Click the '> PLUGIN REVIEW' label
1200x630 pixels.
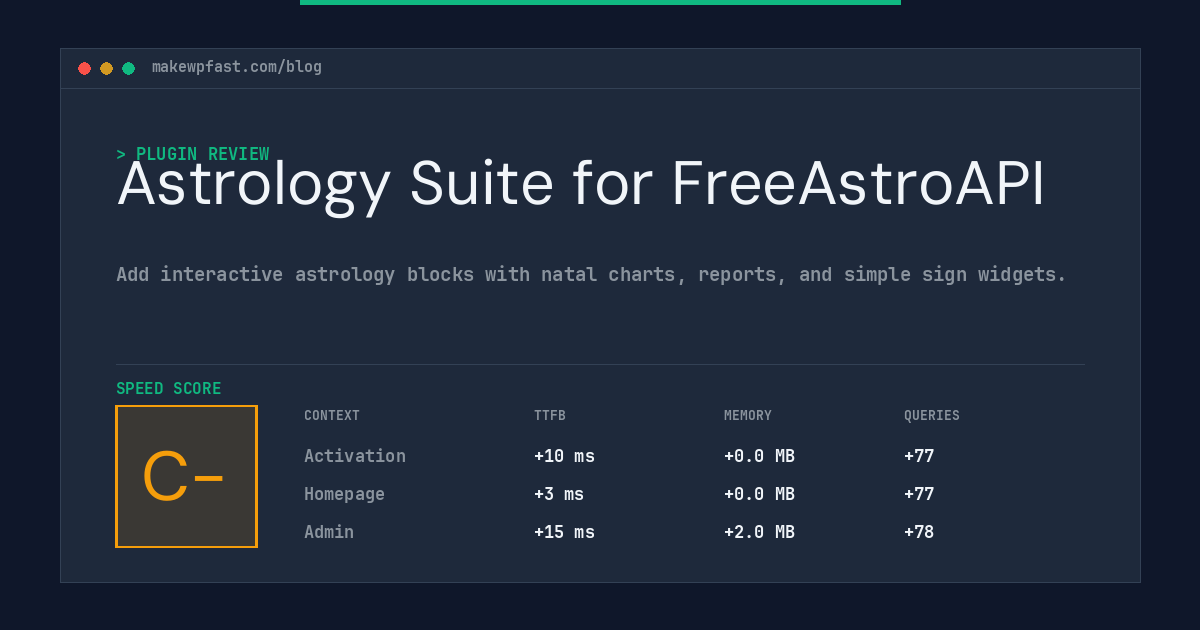point(193,154)
